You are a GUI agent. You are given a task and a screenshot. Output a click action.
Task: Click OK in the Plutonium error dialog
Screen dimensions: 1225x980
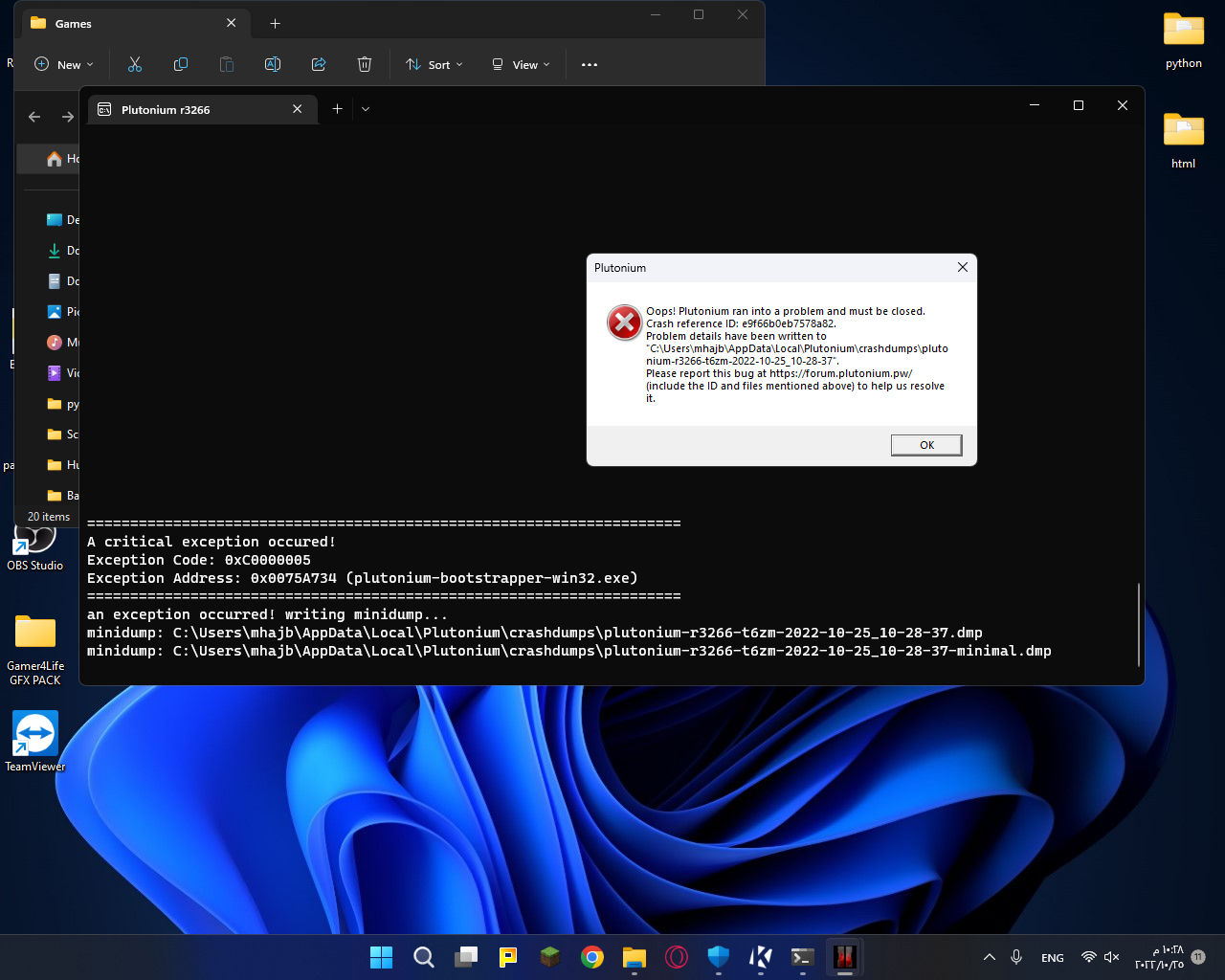[x=926, y=445]
